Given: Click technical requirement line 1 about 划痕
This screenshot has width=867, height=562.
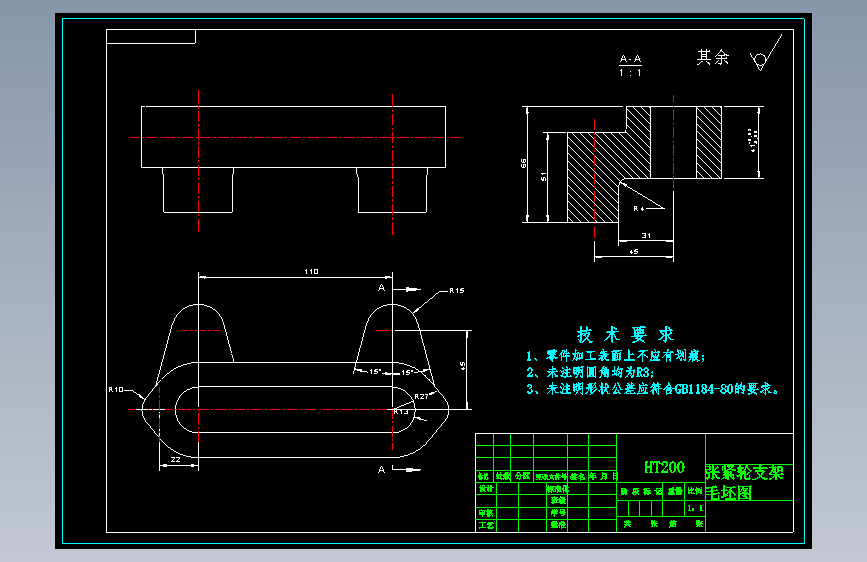Looking at the screenshot, I should point(616,356).
